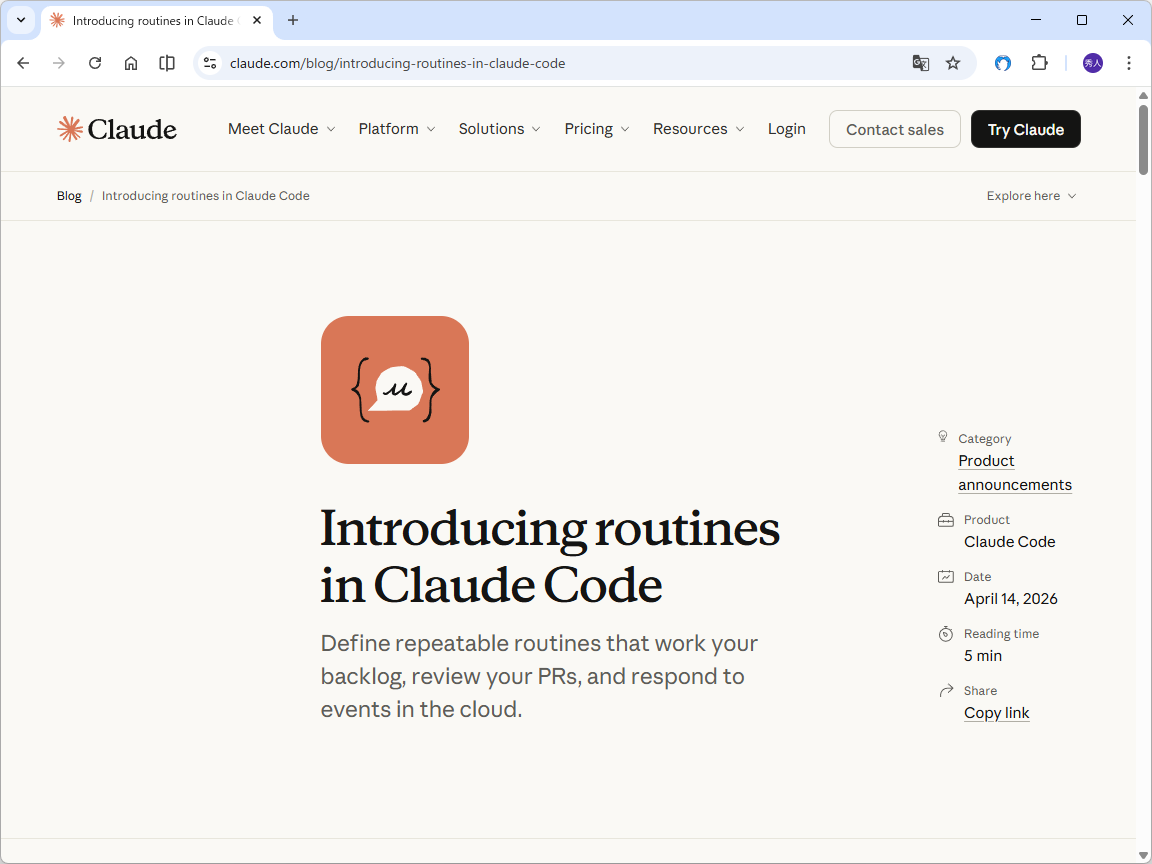Click the Reading time stopwatch icon
The height and width of the screenshot is (864, 1152).
pos(946,633)
